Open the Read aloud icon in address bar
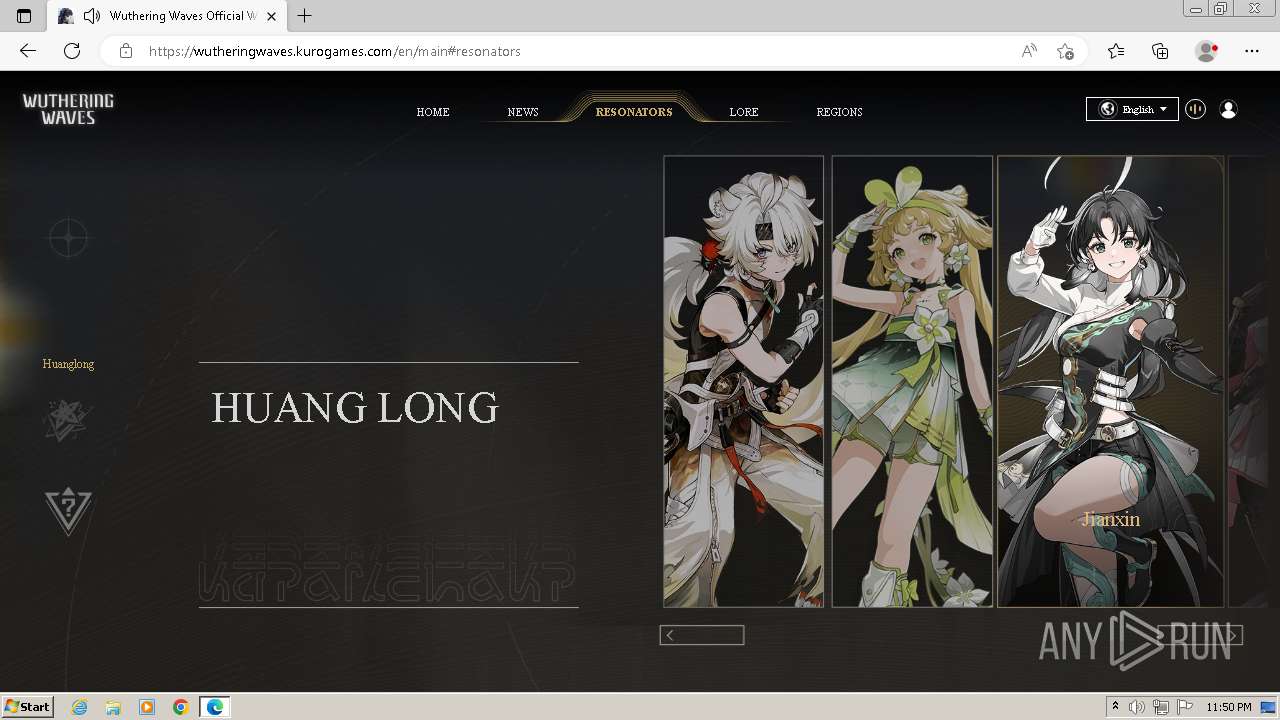 click(x=1029, y=51)
